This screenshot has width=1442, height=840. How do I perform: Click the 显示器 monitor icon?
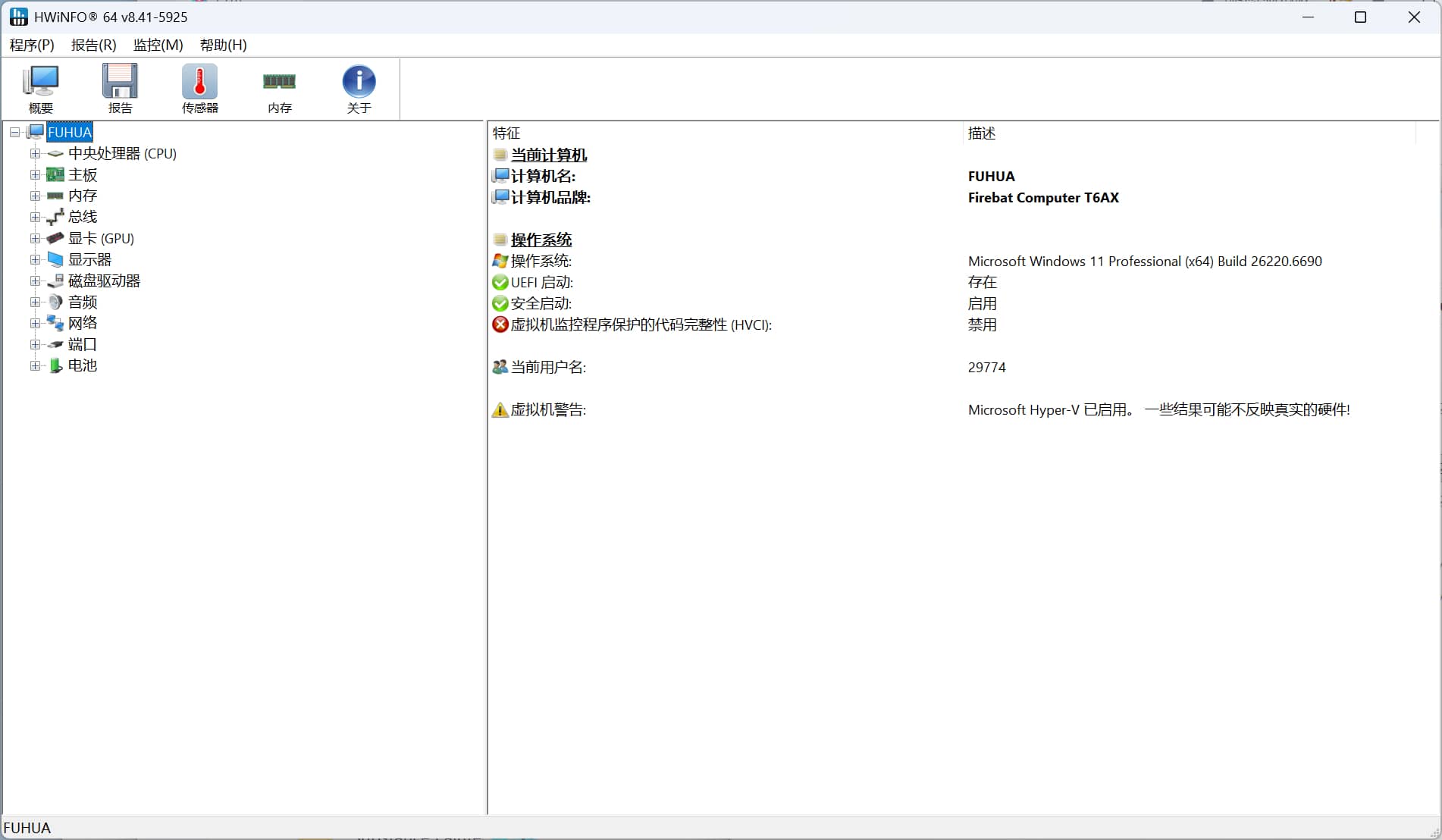point(55,259)
